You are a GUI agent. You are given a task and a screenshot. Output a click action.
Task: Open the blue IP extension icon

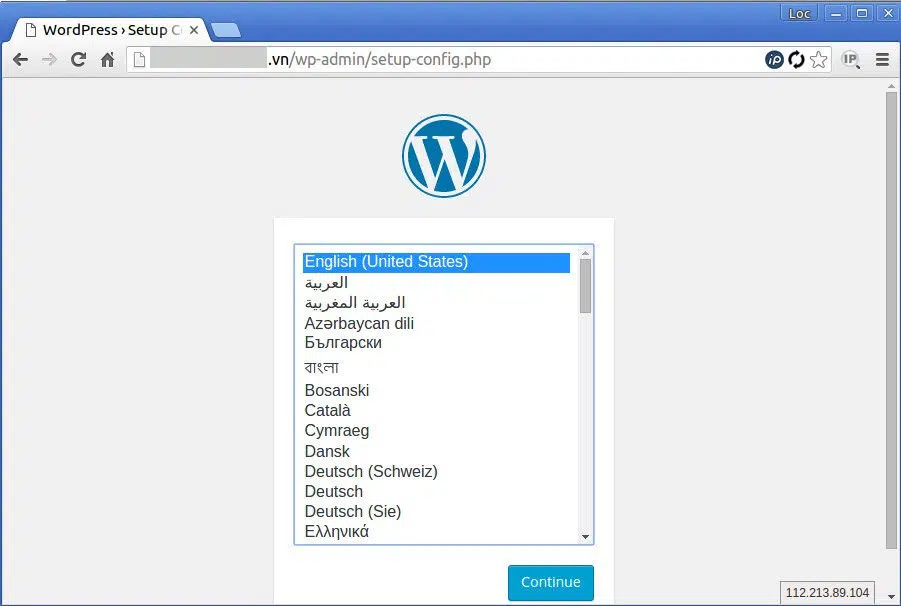coord(774,59)
